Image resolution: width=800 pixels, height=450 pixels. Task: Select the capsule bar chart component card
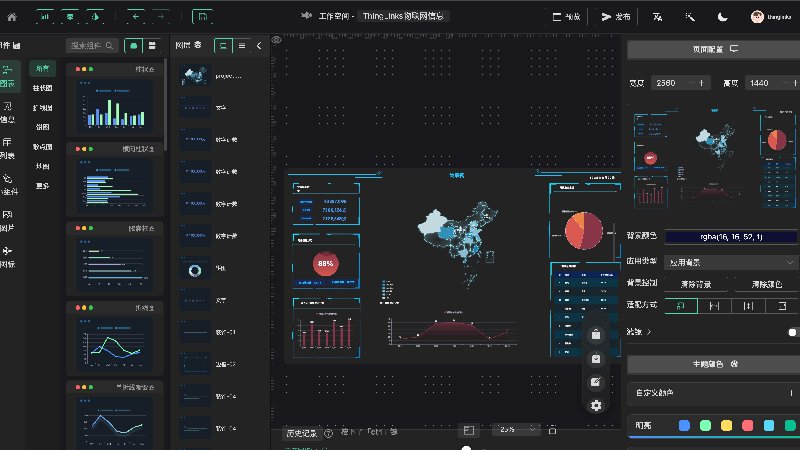click(x=115, y=259)
